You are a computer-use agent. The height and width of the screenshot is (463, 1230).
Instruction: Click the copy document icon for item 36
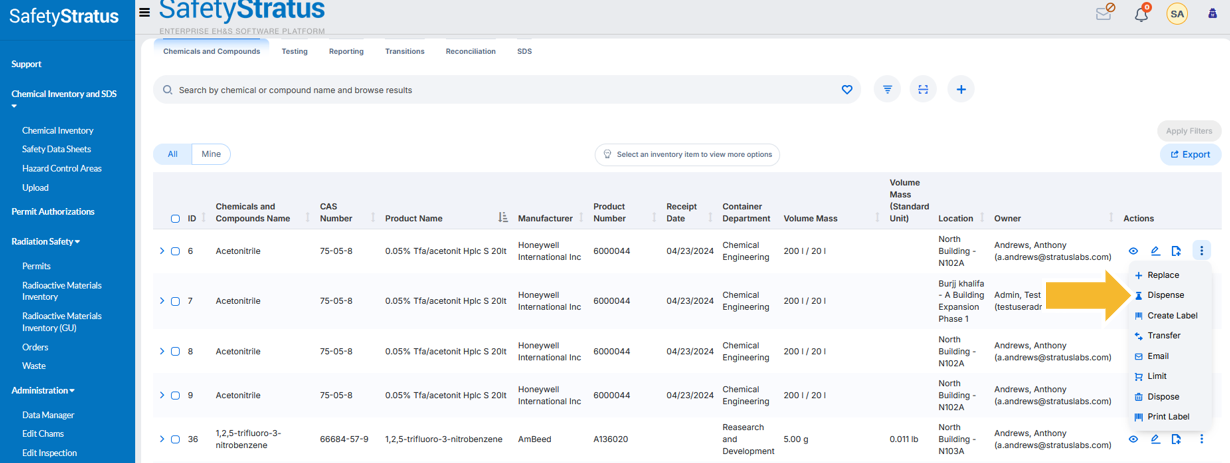pyautogui.click(x=1176, y=439)
